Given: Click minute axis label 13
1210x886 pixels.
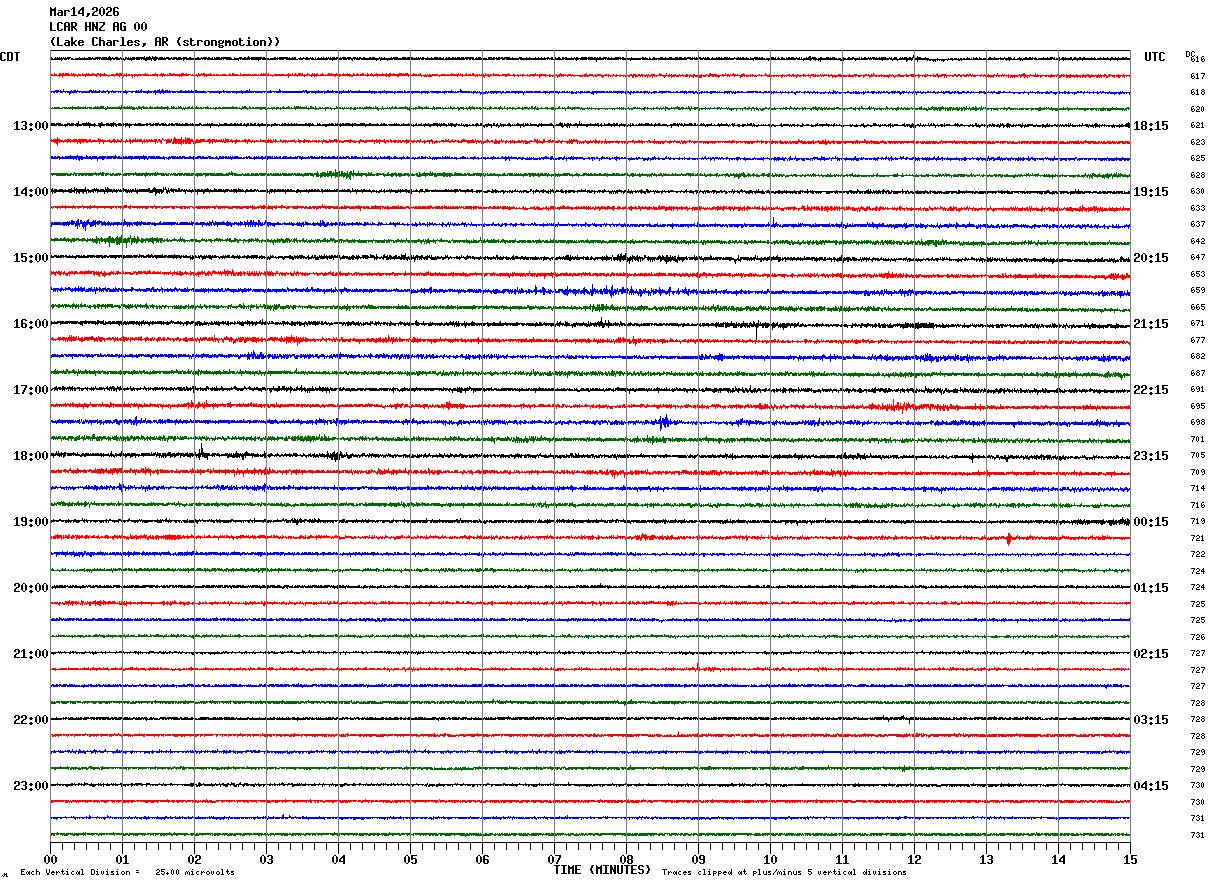Looking at the screenshot, I should click(986, 859).
